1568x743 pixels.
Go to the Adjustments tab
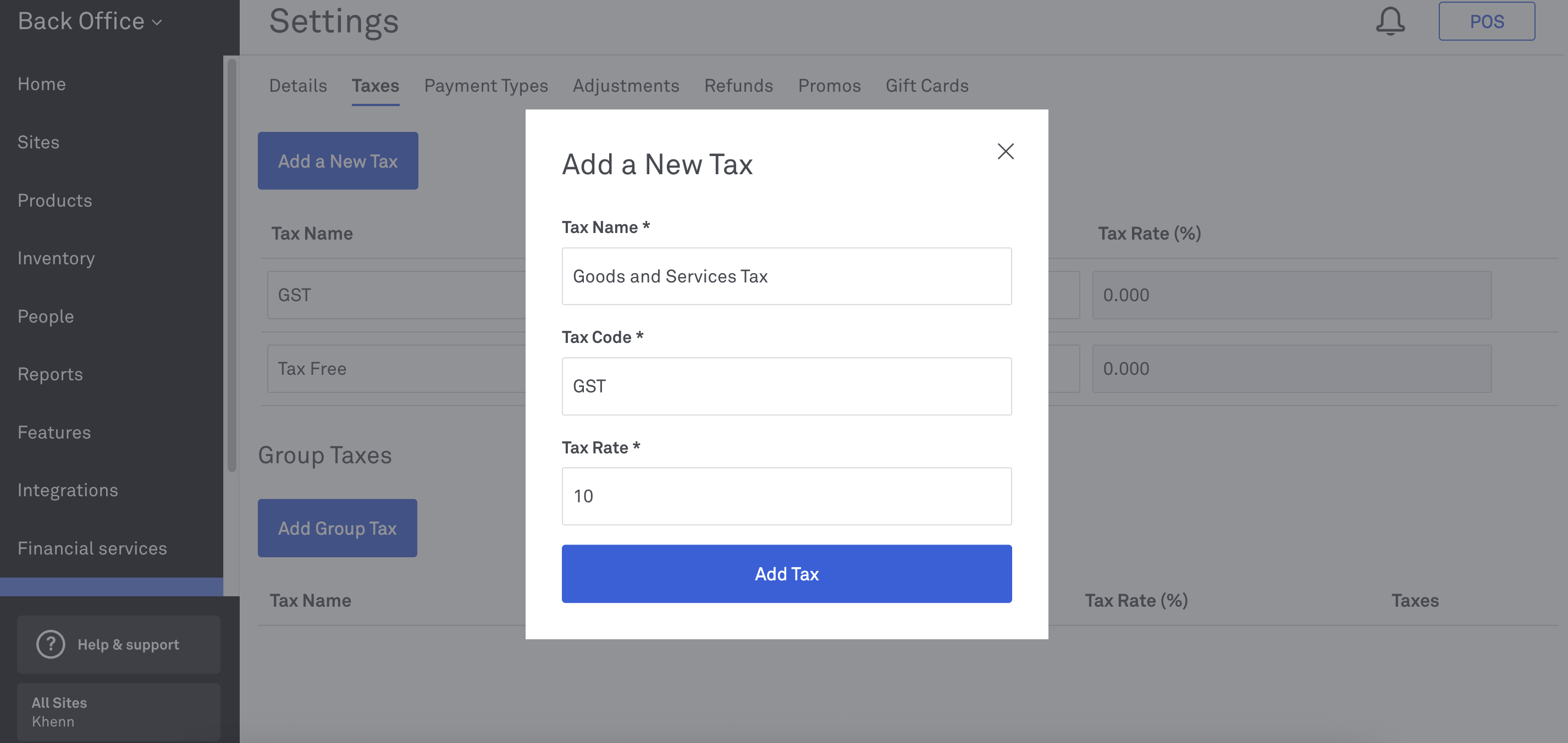coord(626,86)
